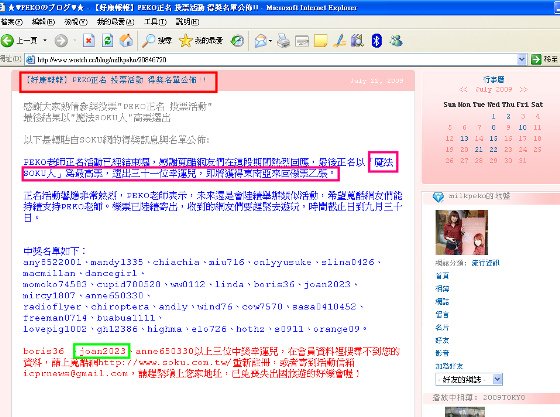Select calendar date 10

(522, 127)
